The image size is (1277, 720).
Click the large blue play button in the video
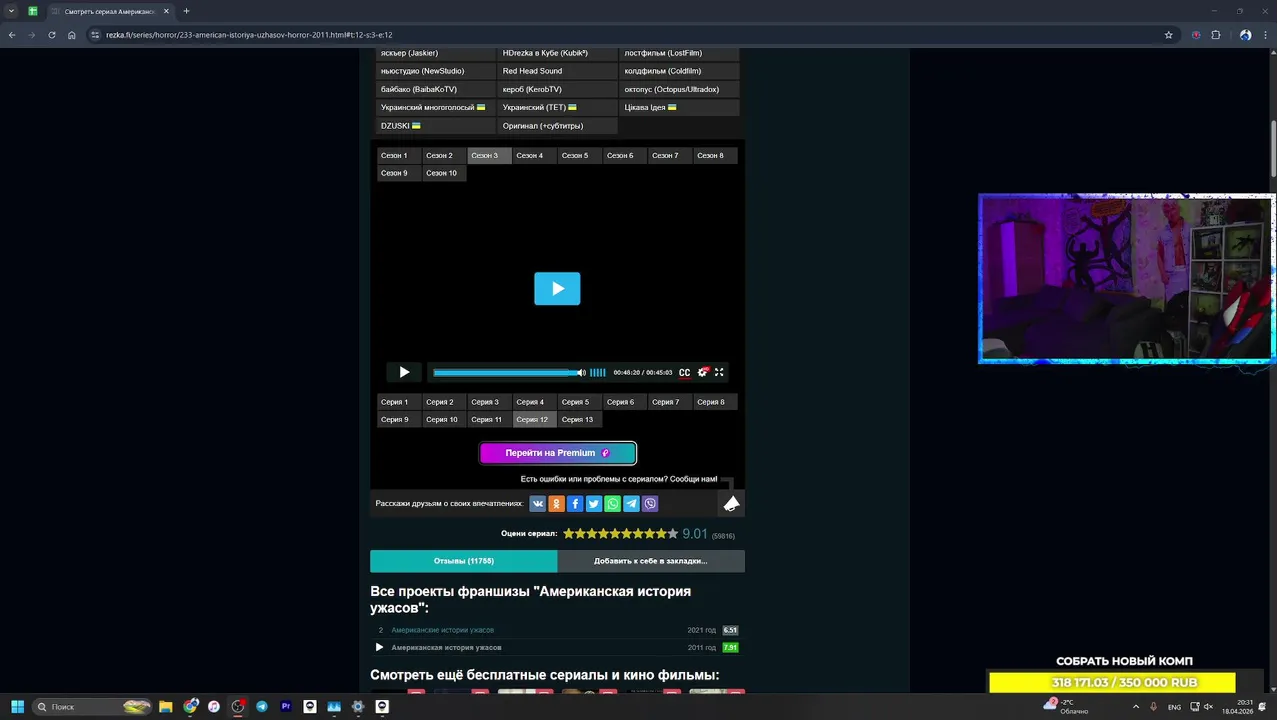click(x=557, y=289)
